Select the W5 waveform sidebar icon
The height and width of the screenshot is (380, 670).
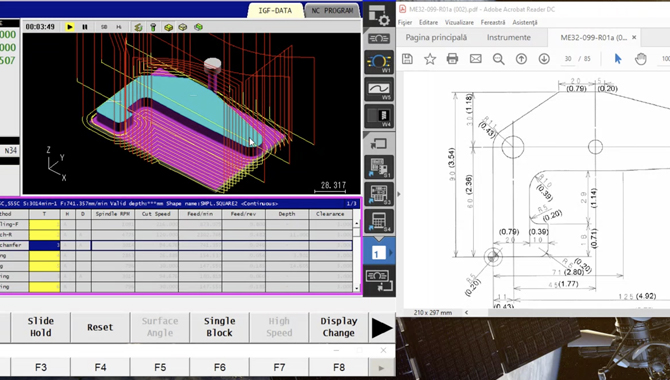[379, 90]
